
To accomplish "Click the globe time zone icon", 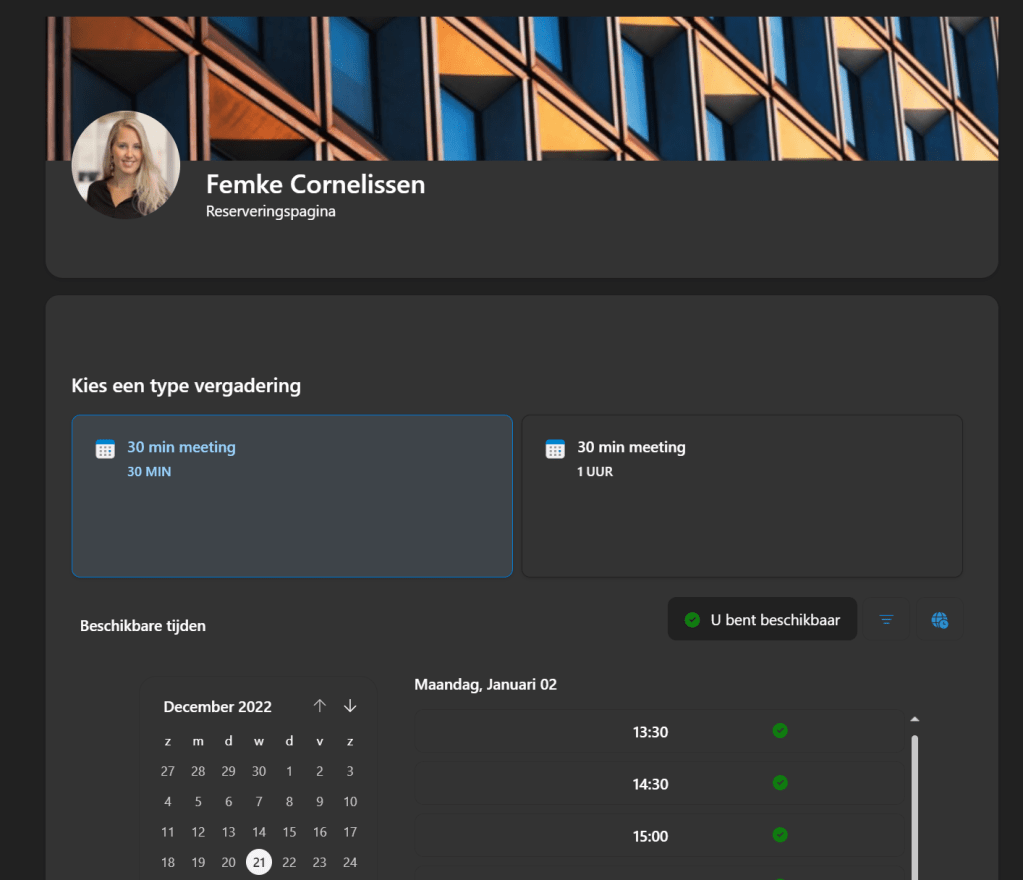I will click(939, 620).
